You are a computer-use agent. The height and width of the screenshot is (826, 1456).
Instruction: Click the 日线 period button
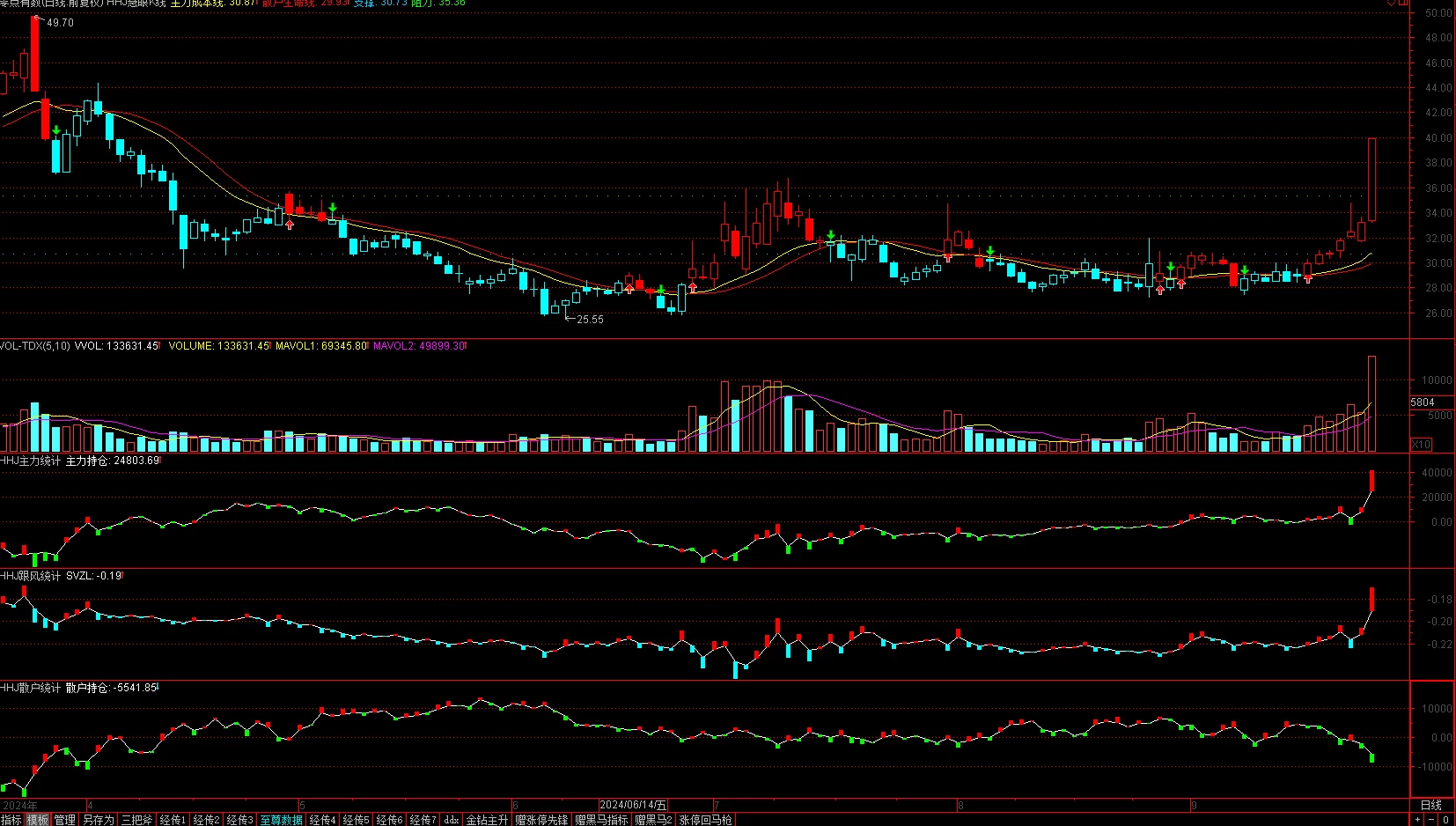(x=1431, y=805)
